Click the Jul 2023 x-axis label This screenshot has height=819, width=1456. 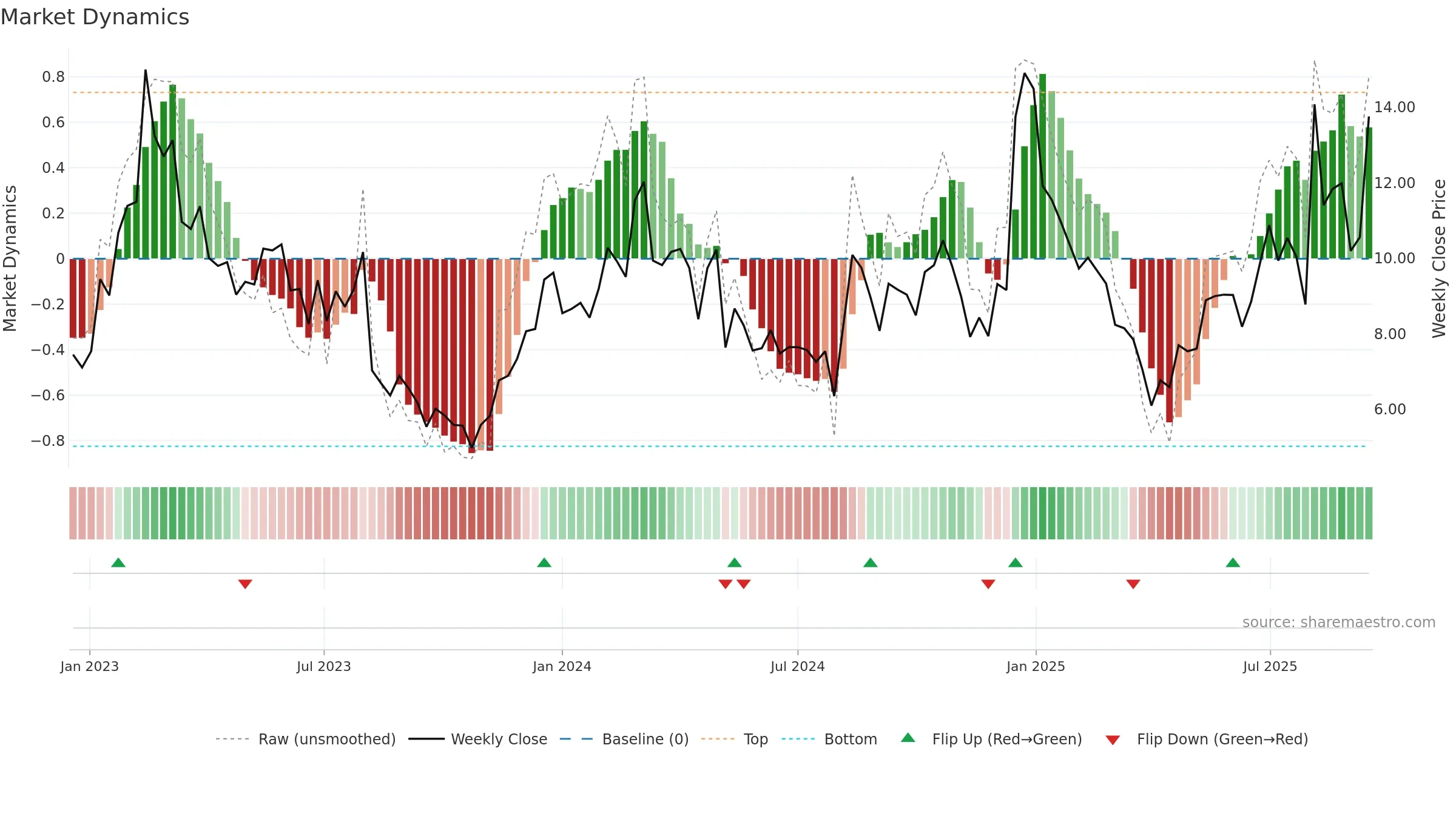(x=324, y=666)
